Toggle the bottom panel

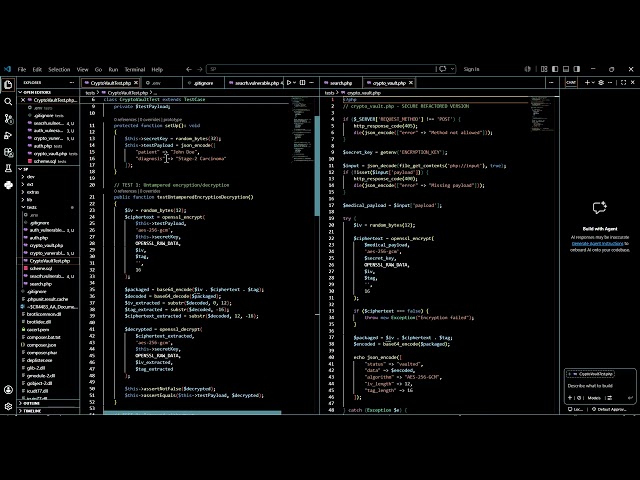(x=566, y=69)
